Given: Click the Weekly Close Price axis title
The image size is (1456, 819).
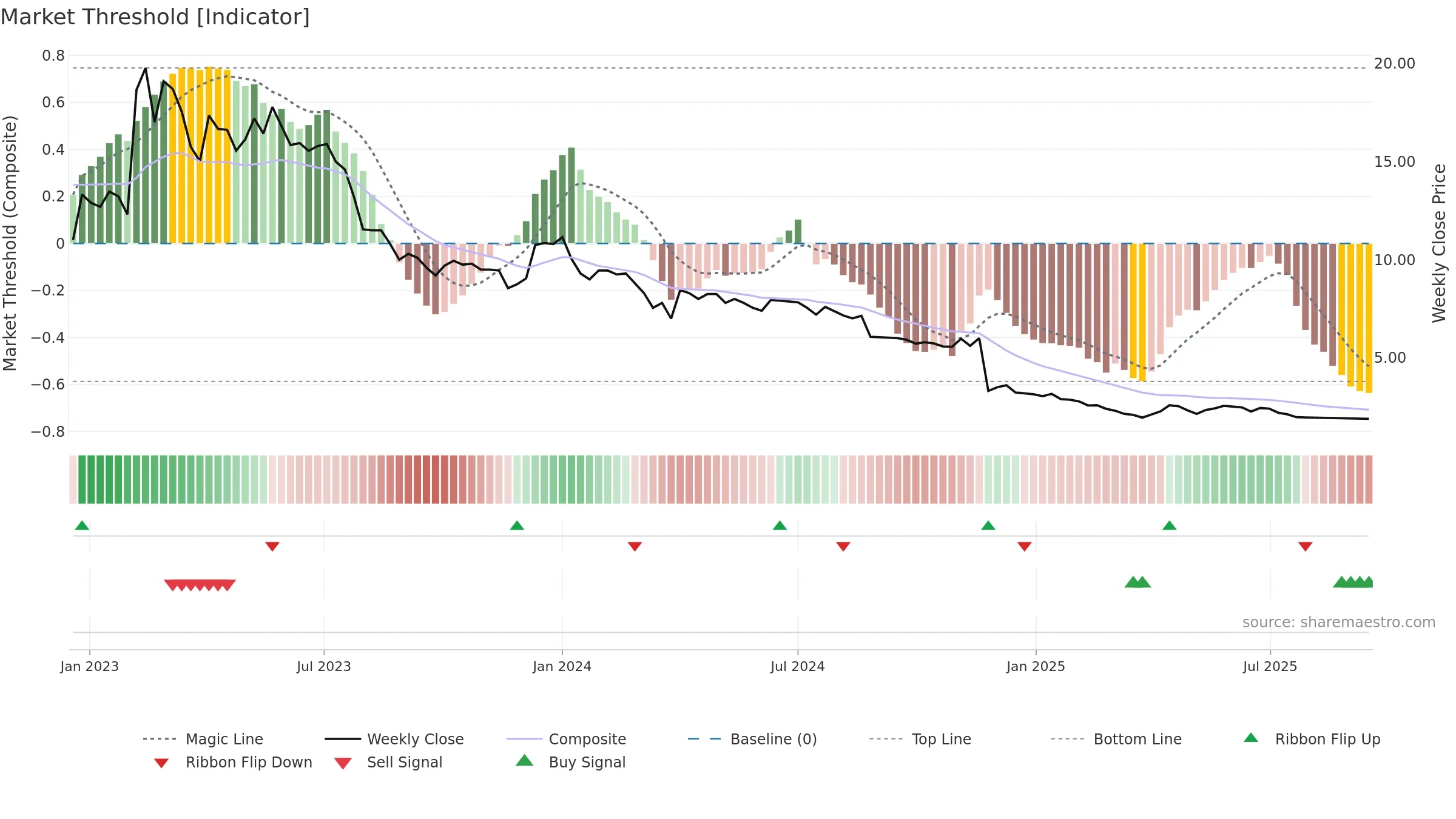Looking at the screenshot, I should click(x=1439, y=243).
